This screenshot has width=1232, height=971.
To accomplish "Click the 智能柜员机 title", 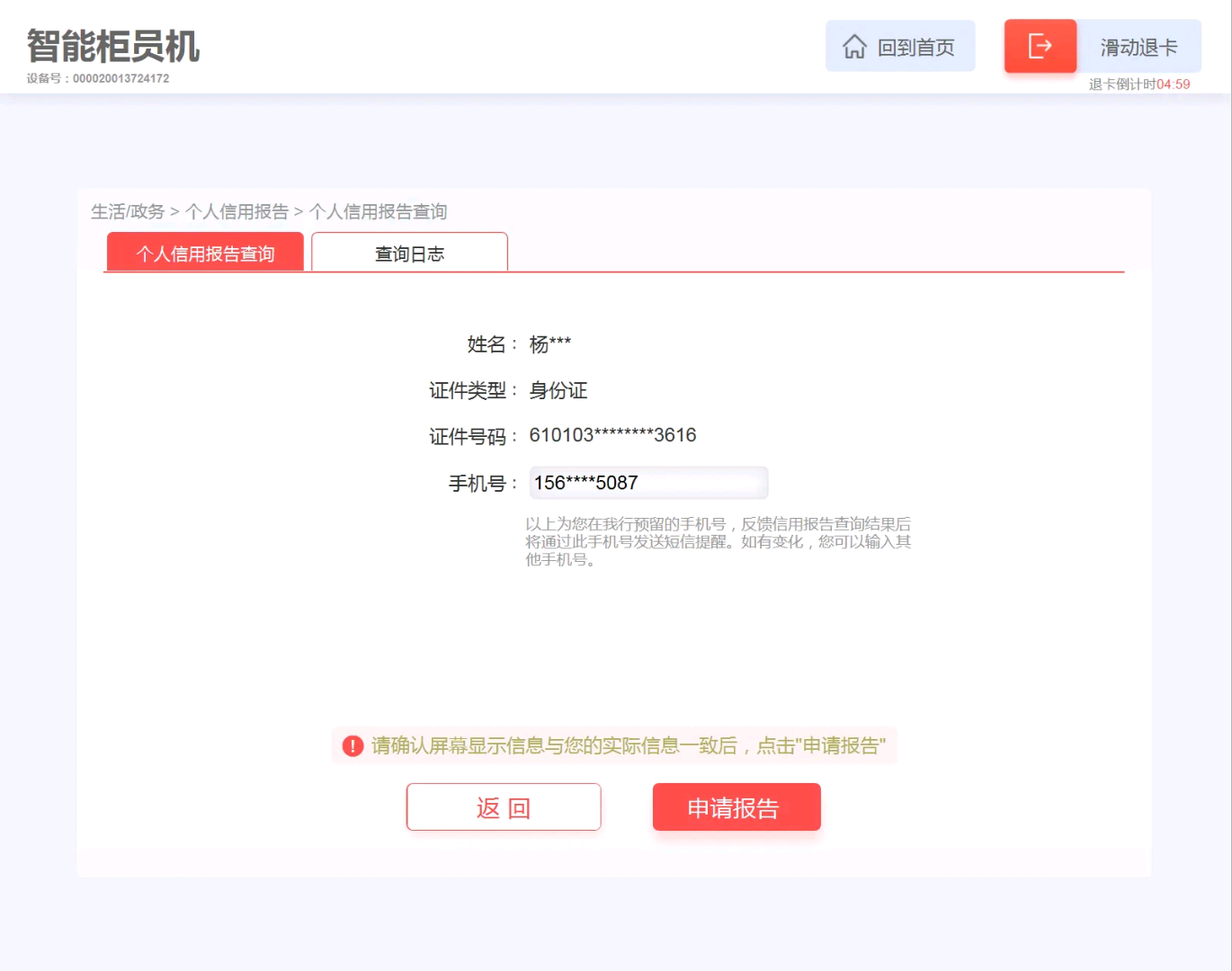I will 112,46.
